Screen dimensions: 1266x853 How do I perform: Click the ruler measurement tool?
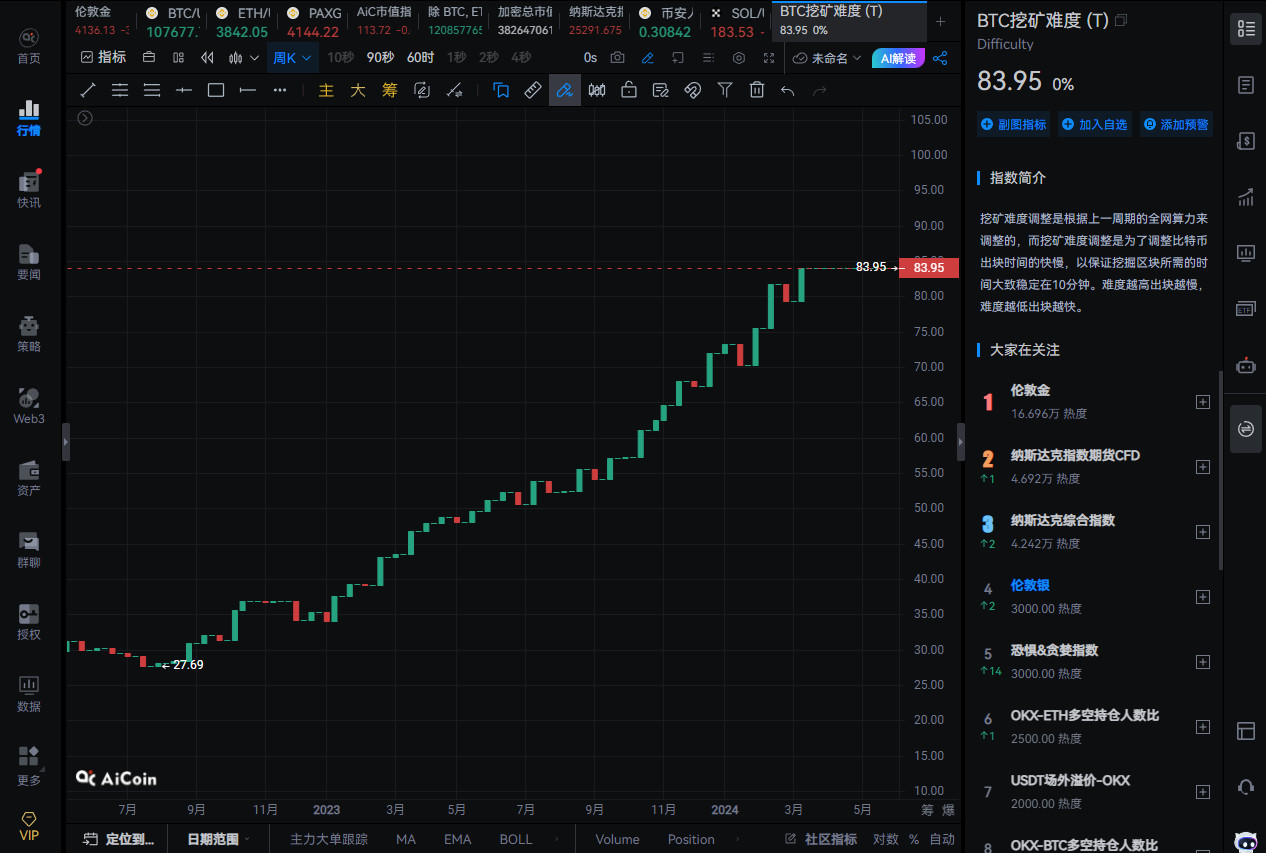533,90
